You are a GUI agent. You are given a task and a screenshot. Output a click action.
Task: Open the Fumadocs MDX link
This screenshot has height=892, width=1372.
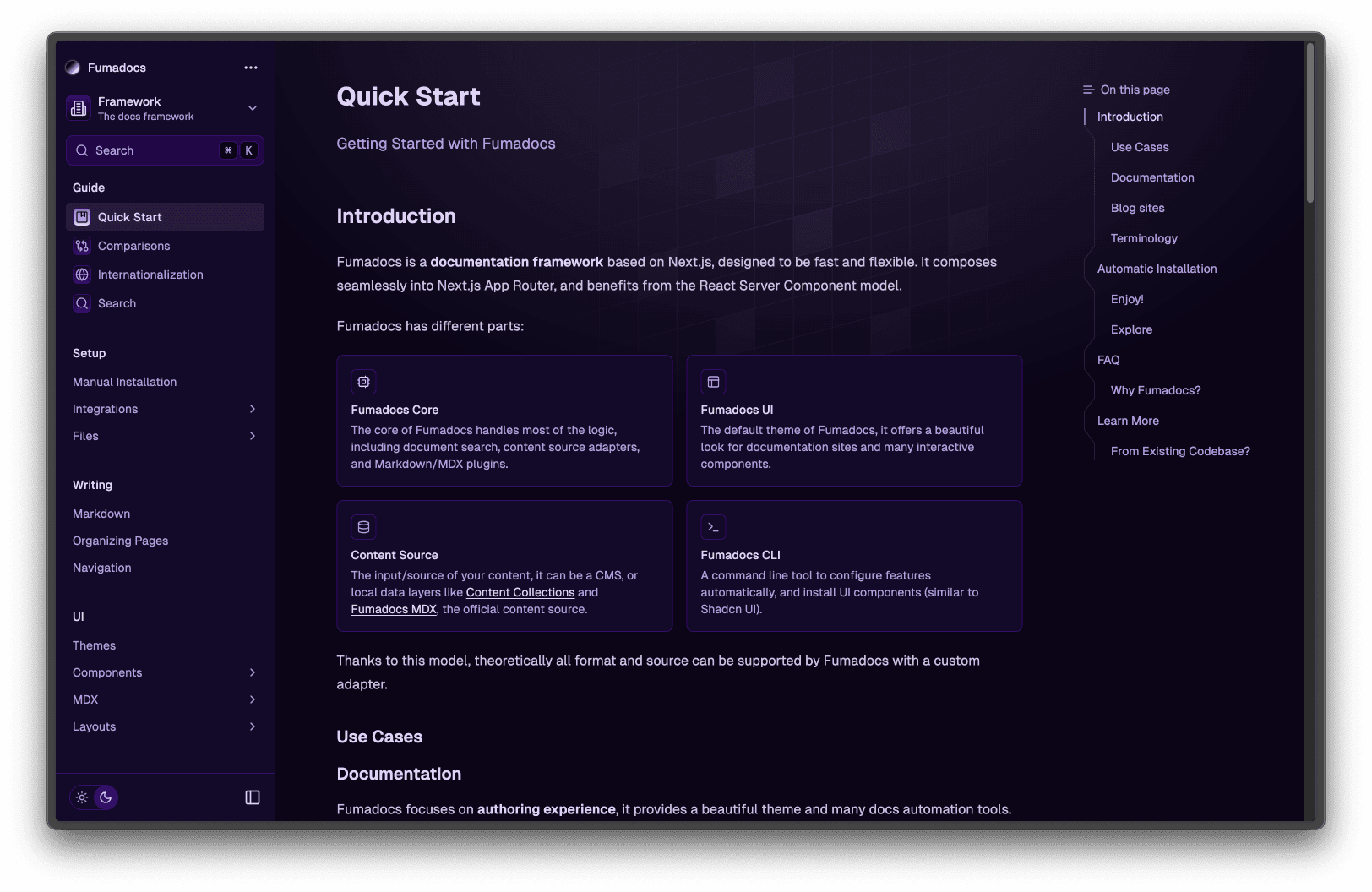394,609
